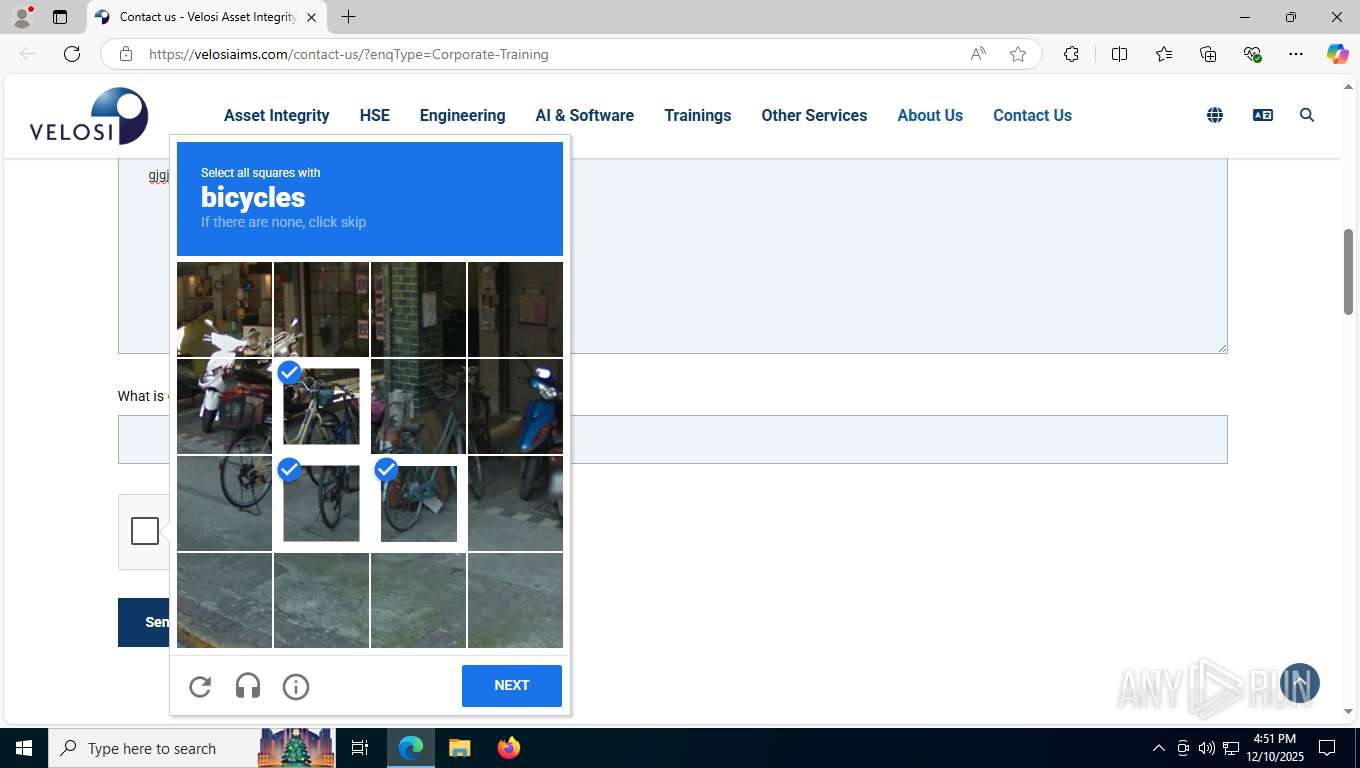
Task: Open File Explorer from taskbar
Action: (x=459, y=748)
